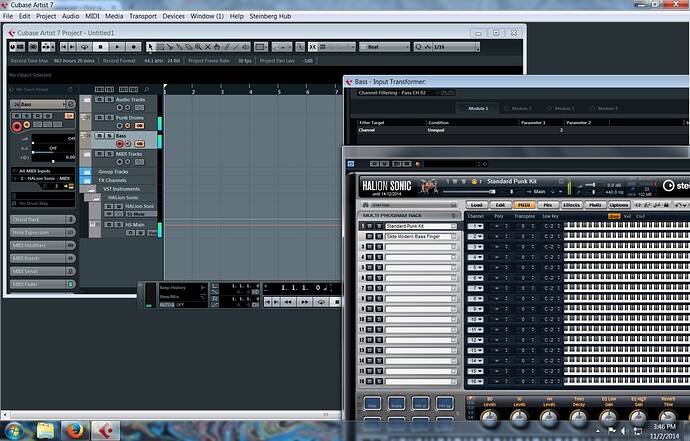Screen dimensions: 690x441
Task: Open the File menu
Action: tap(8, 16)
